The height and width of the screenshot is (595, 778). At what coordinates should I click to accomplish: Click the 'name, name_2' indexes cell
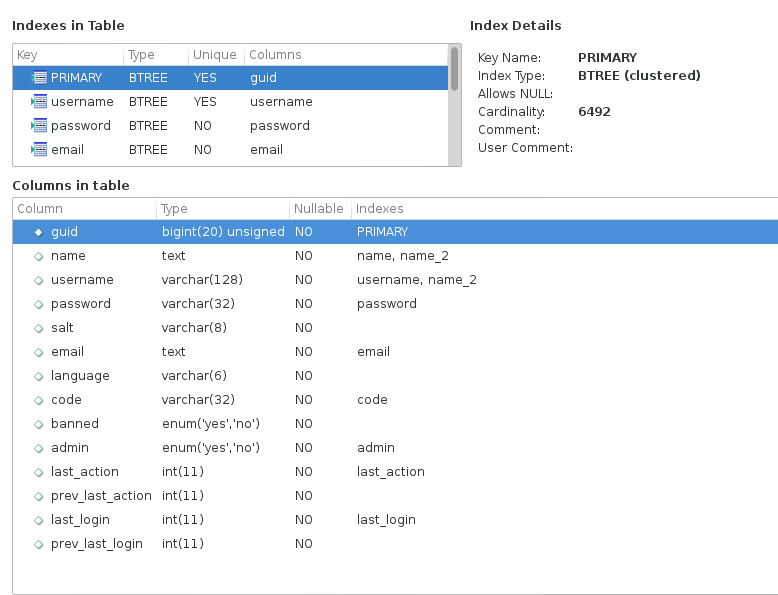403,256
